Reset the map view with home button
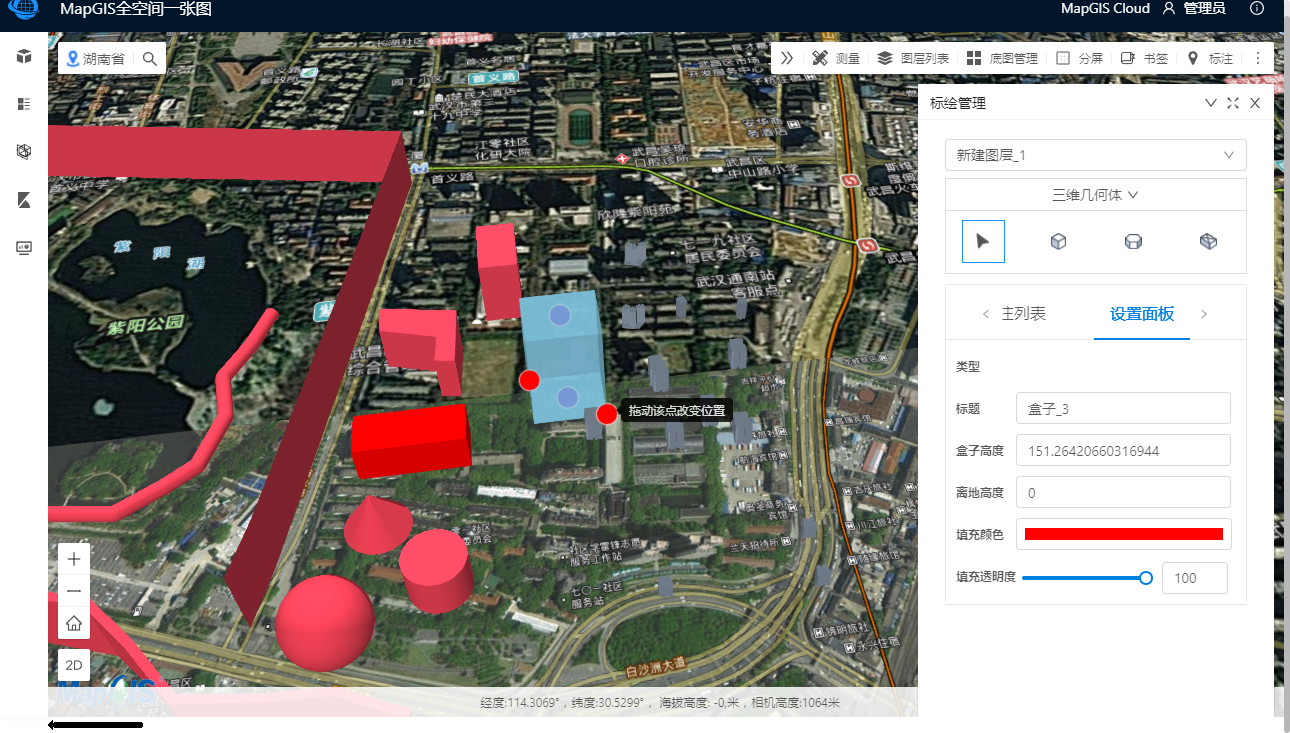The width and height of the screenshot is (1290, 733). point(74,624)
